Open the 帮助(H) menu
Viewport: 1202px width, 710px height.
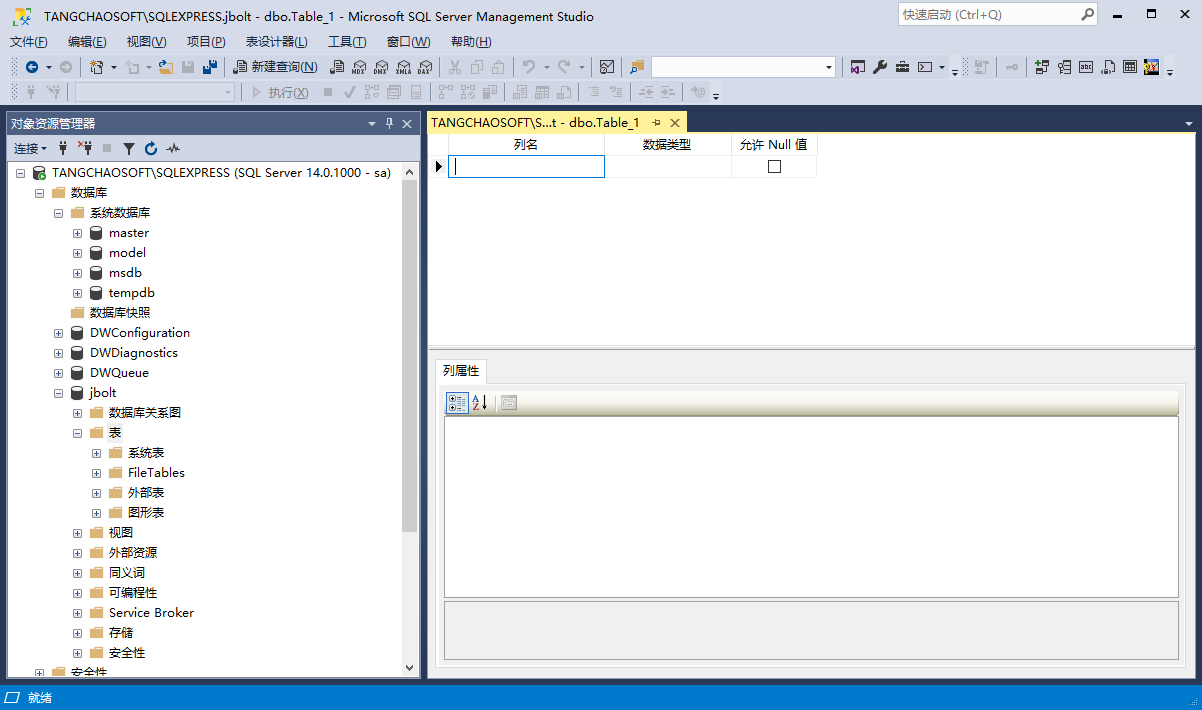[x=471, y=41]
